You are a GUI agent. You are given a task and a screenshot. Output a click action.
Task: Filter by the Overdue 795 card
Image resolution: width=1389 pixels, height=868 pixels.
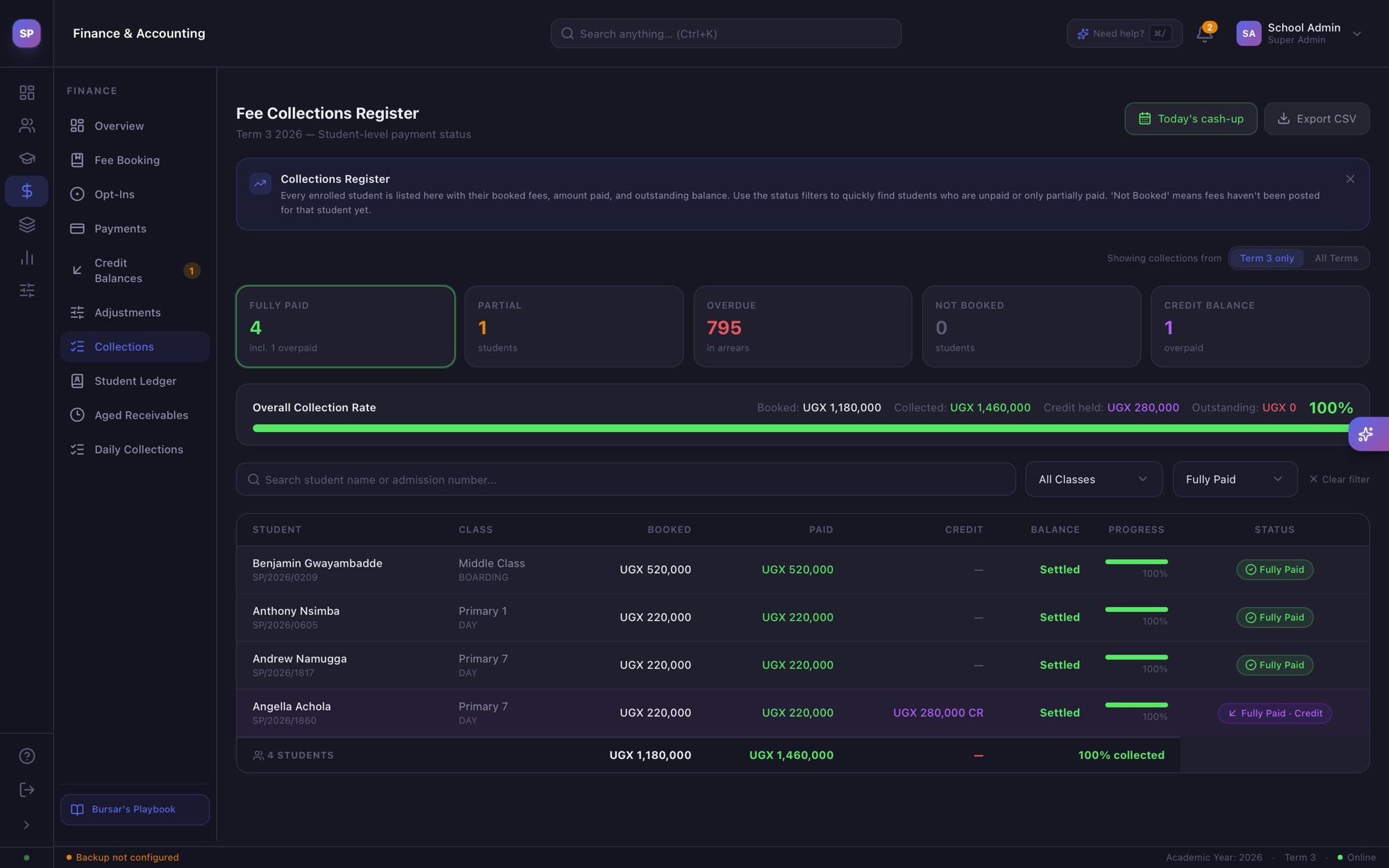(802, 326)
